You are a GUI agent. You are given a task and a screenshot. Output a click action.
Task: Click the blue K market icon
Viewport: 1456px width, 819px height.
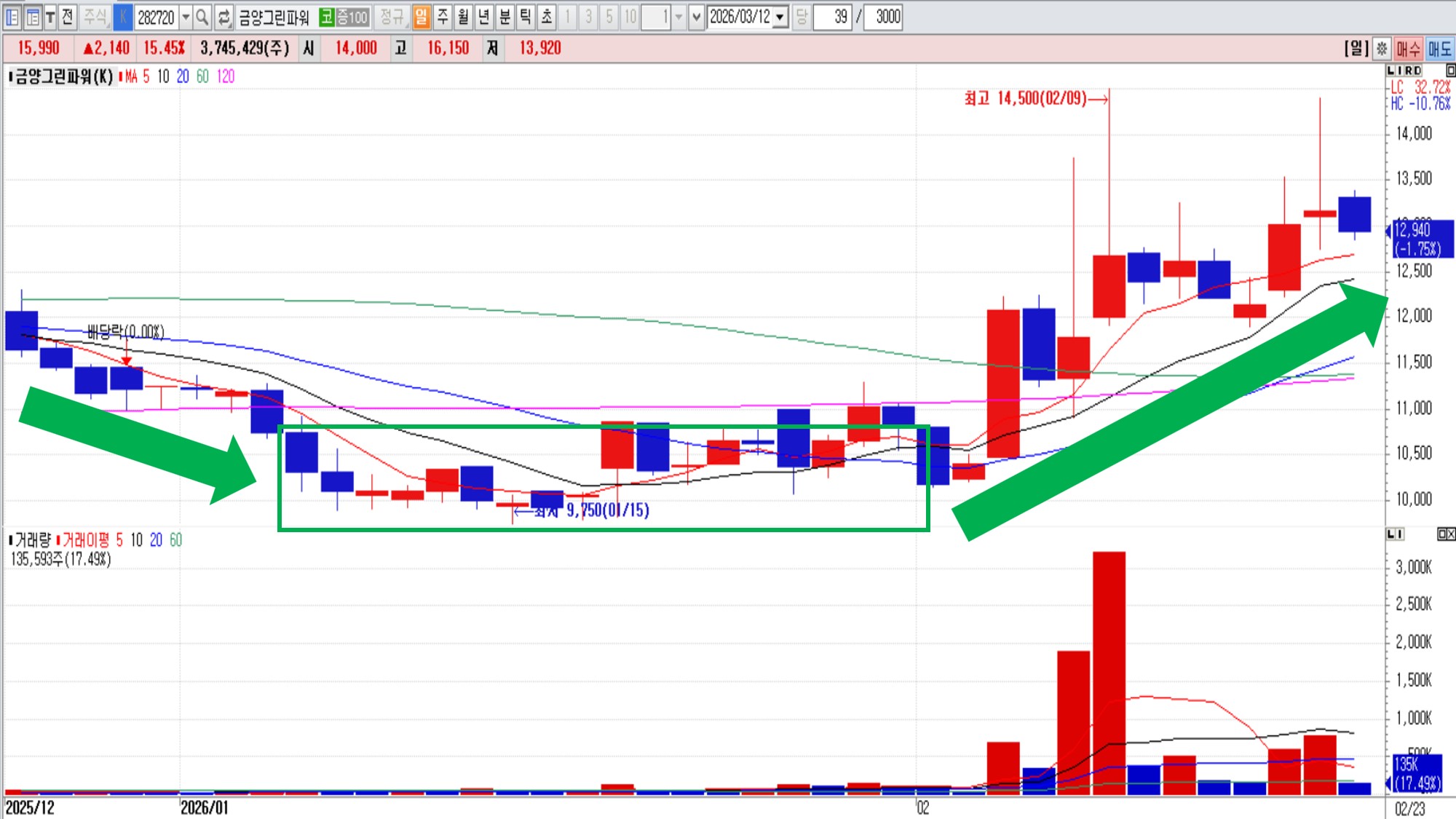pos(123,17)
